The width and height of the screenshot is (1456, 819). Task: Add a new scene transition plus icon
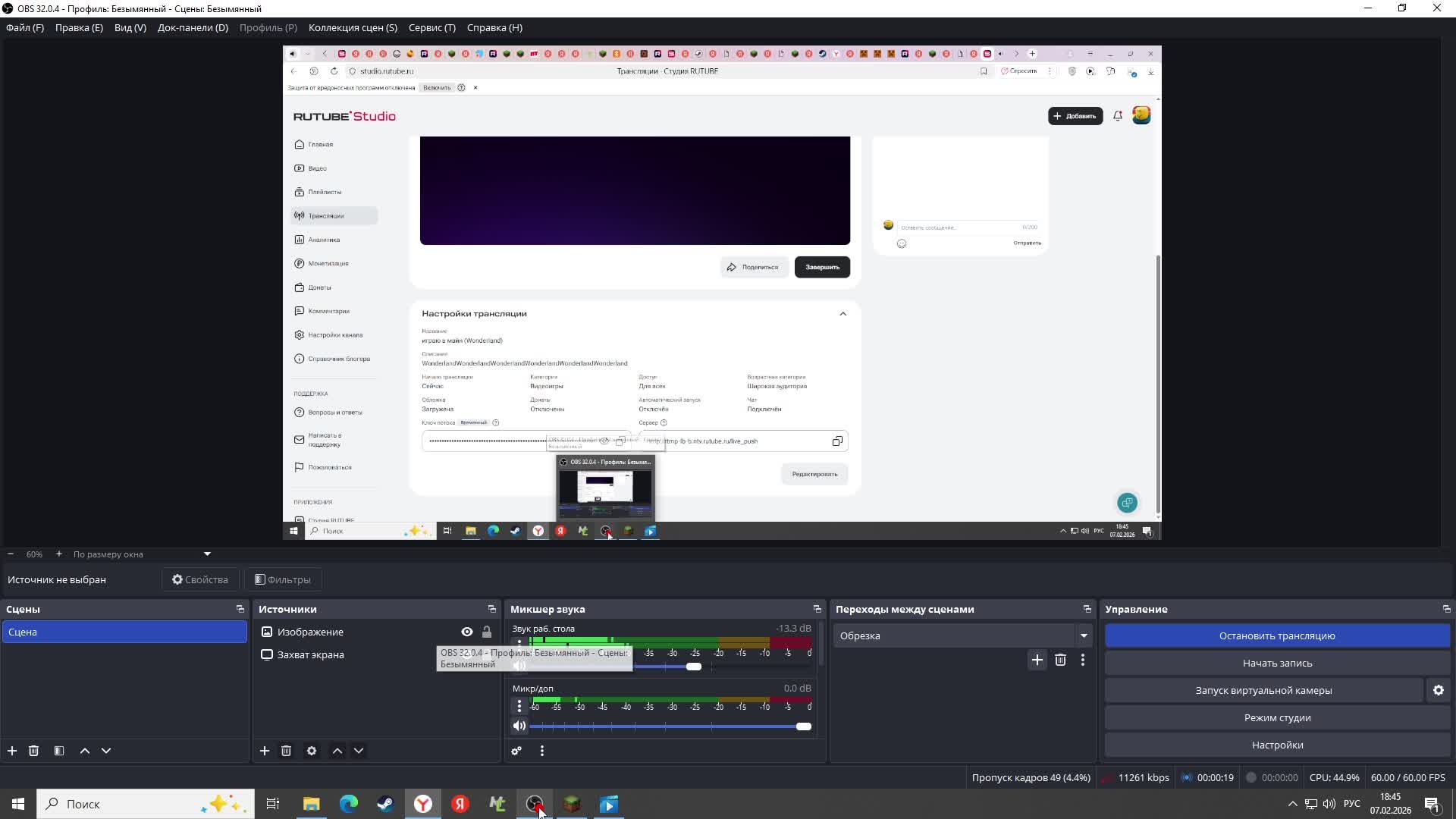click(1037, 660)
